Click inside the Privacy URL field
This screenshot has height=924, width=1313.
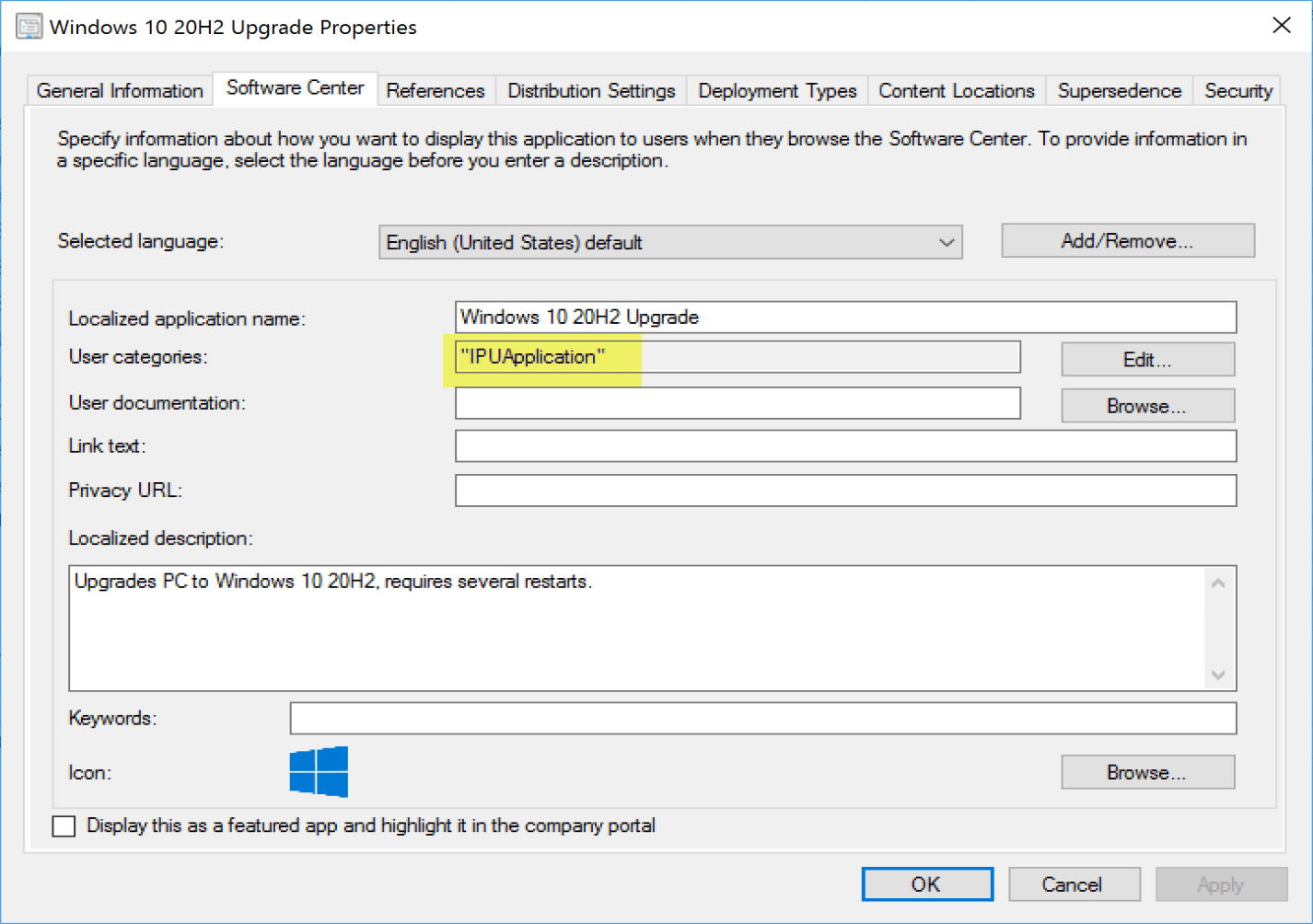pos(845,491)
